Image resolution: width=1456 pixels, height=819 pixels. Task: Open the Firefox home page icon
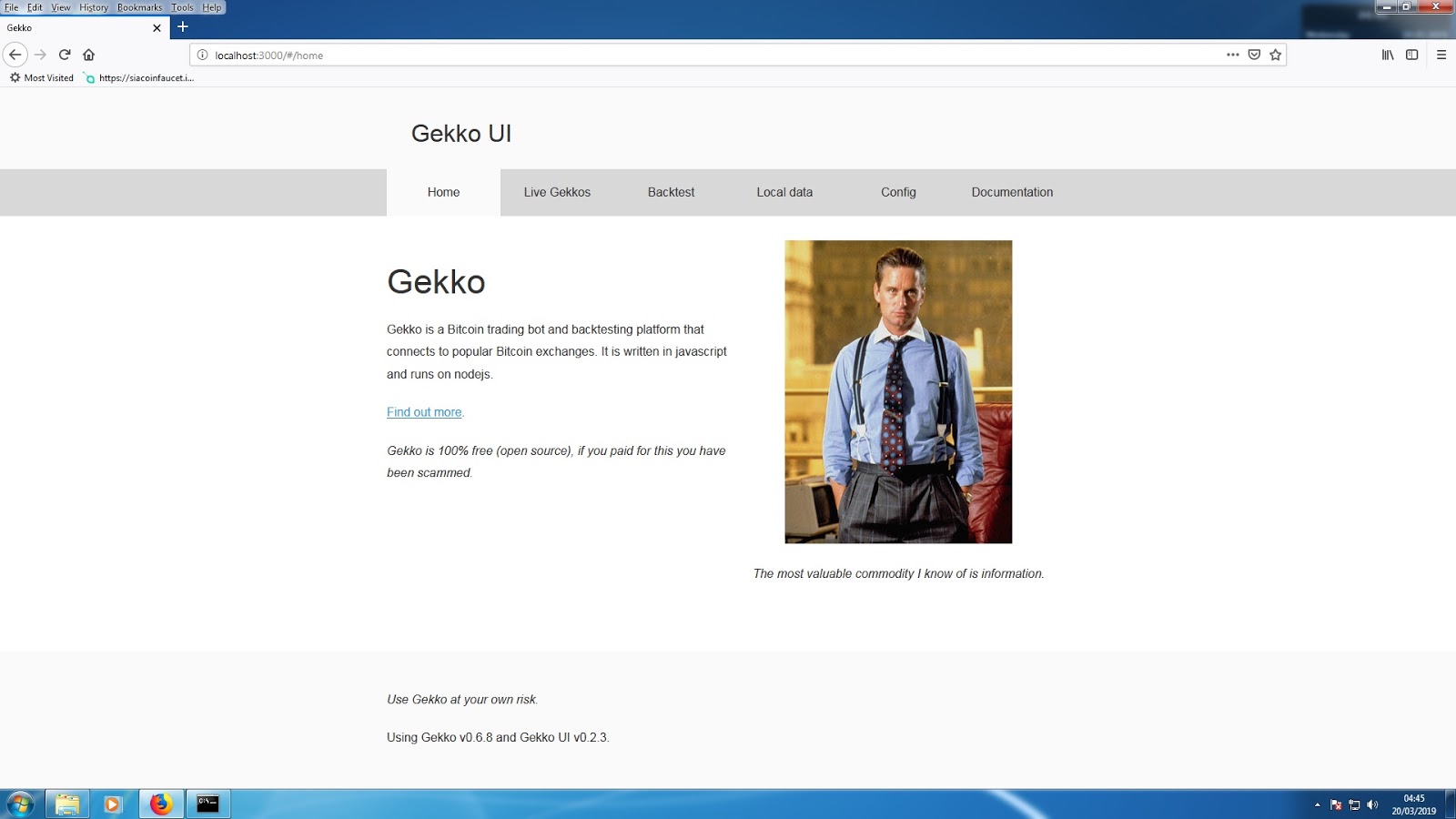pos(88,55)
